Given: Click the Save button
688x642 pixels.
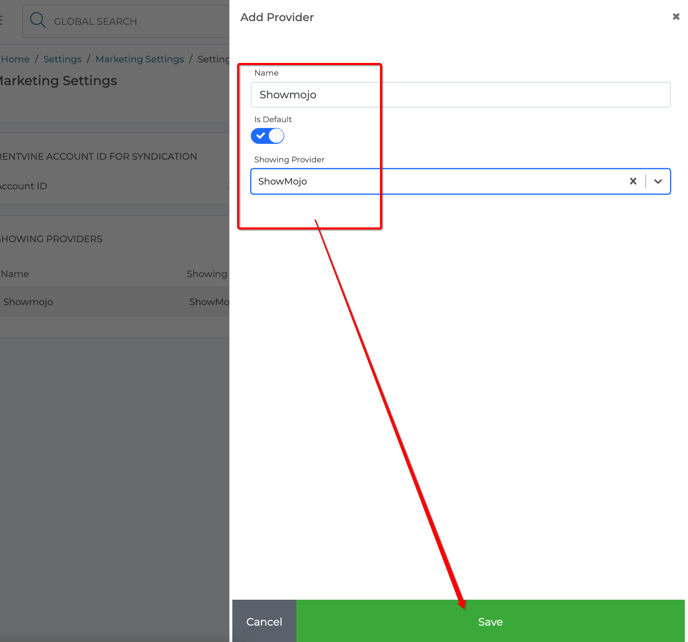Looking at the screenshot, I should coord(490,621).
